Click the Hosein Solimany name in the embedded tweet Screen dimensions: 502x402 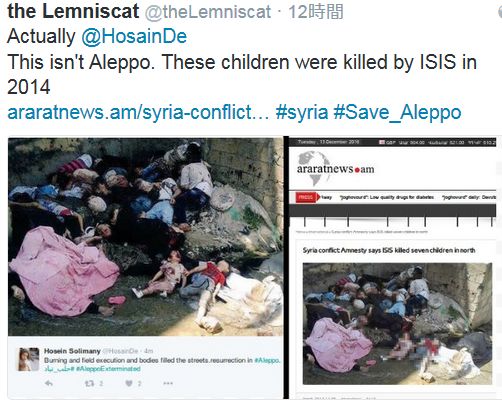72,351
